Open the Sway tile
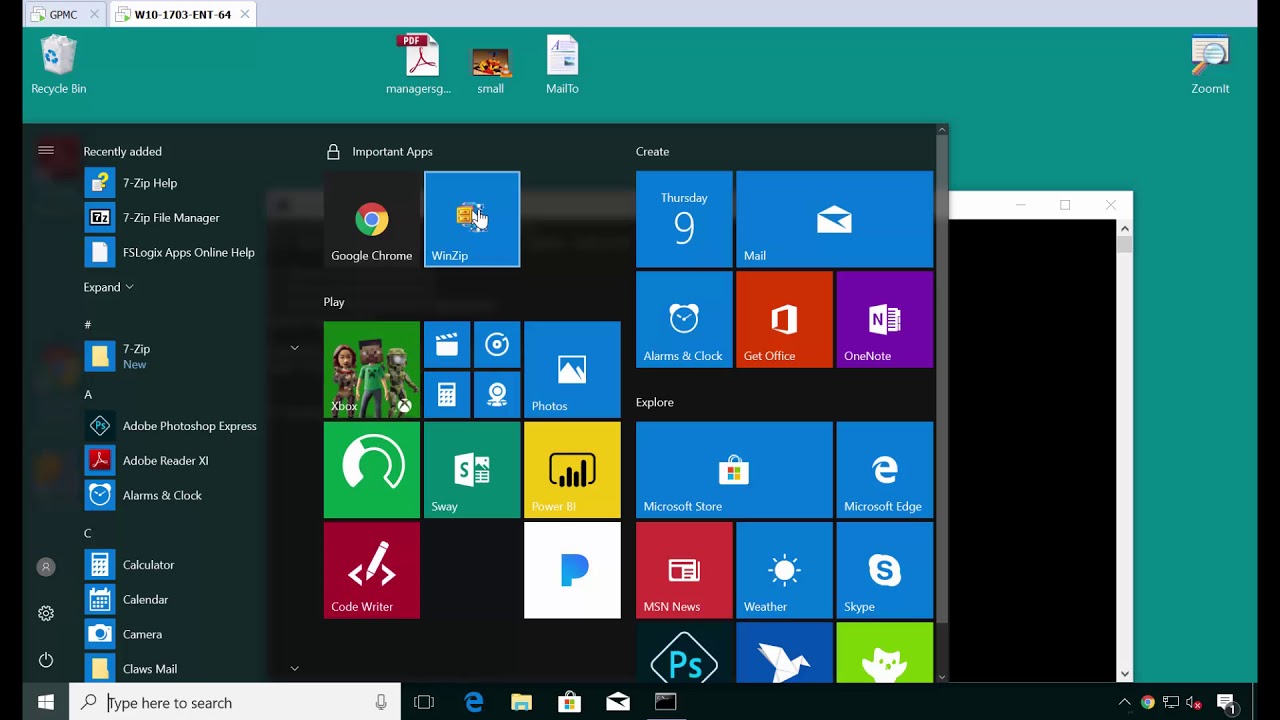Screen dimensions: 1280x720 tap(472, 469)
